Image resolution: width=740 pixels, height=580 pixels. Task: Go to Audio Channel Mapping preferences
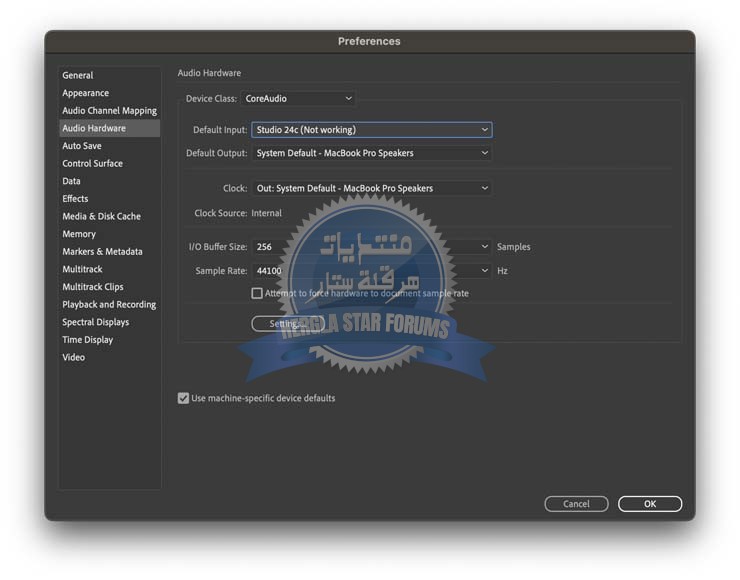tap(109, 111)
